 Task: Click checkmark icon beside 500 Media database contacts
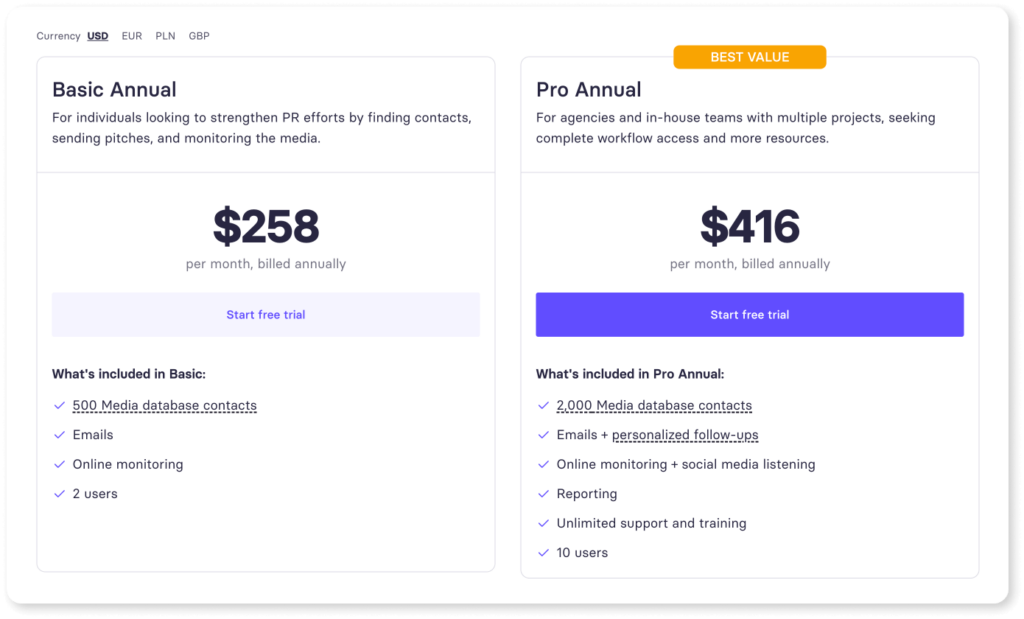coord(58,406)
